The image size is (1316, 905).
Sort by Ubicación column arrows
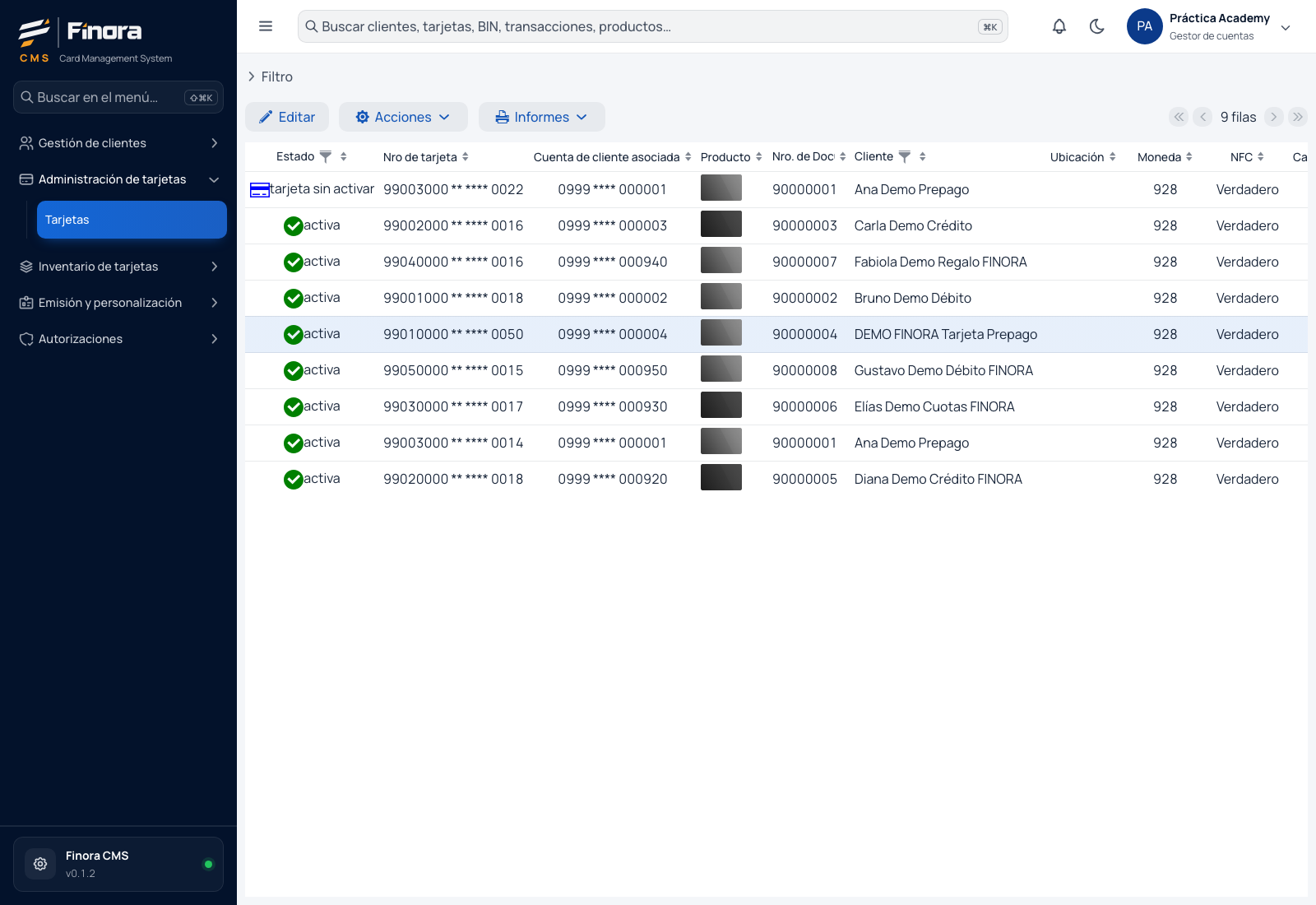[x=1113, y=156]
